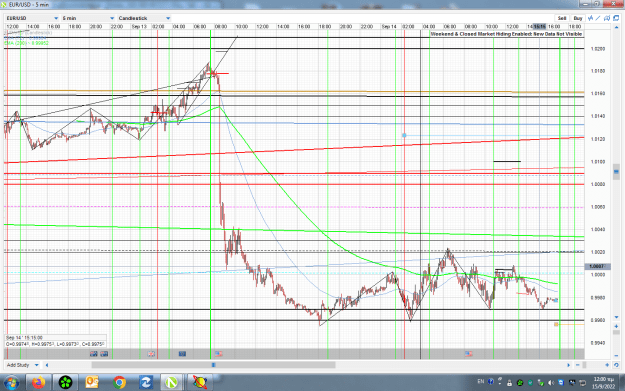Click the reset chart view icon
Viewport: 625px width, 391px height.
click(616, 365)
